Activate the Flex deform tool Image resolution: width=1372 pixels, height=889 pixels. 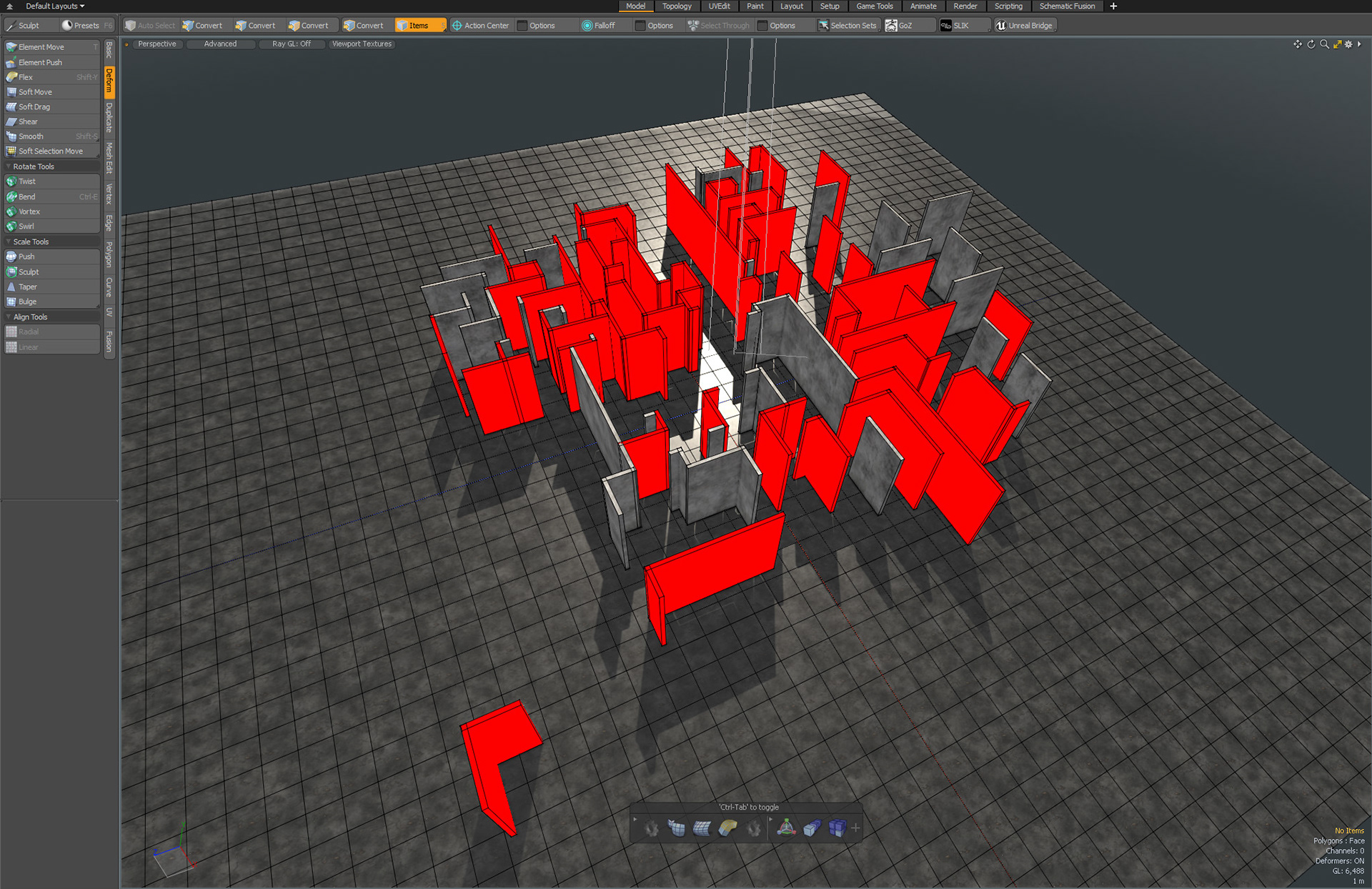[x=51, y=77]
